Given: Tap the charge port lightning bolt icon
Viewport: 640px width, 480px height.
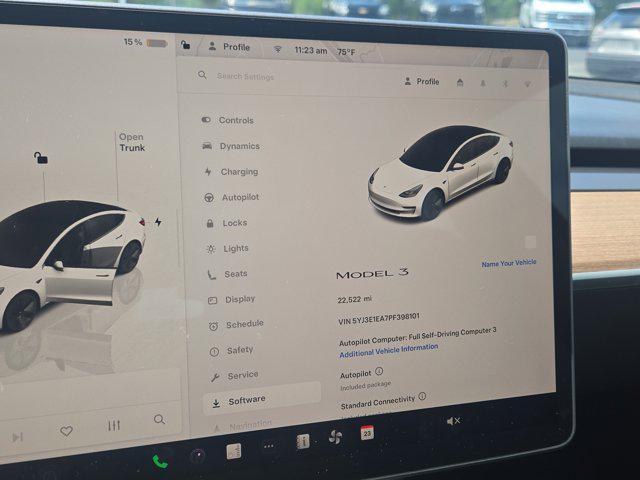Looking at the screenshot, I should click(x=158, y=222).
